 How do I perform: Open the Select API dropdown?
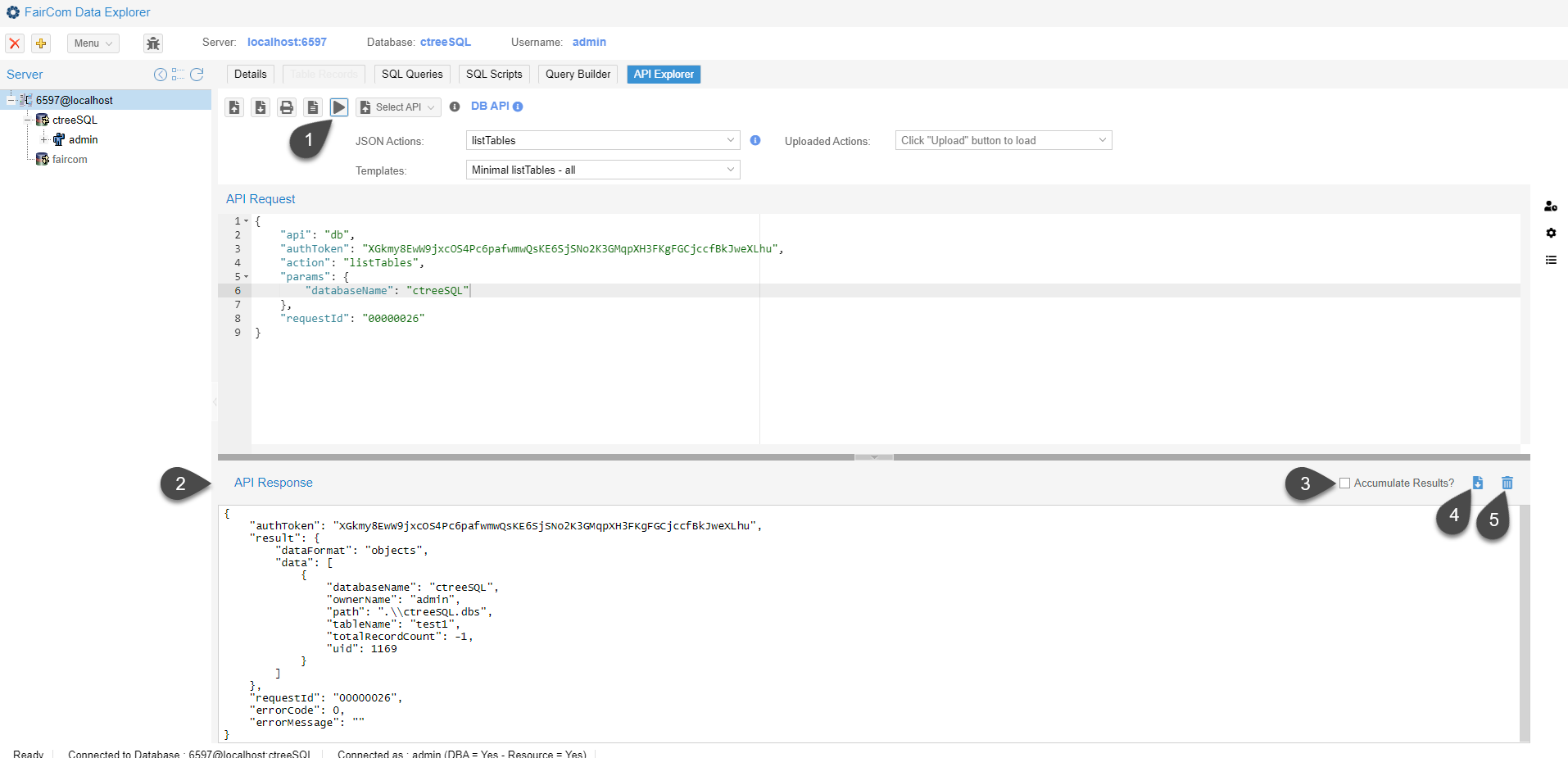(399, 107)
